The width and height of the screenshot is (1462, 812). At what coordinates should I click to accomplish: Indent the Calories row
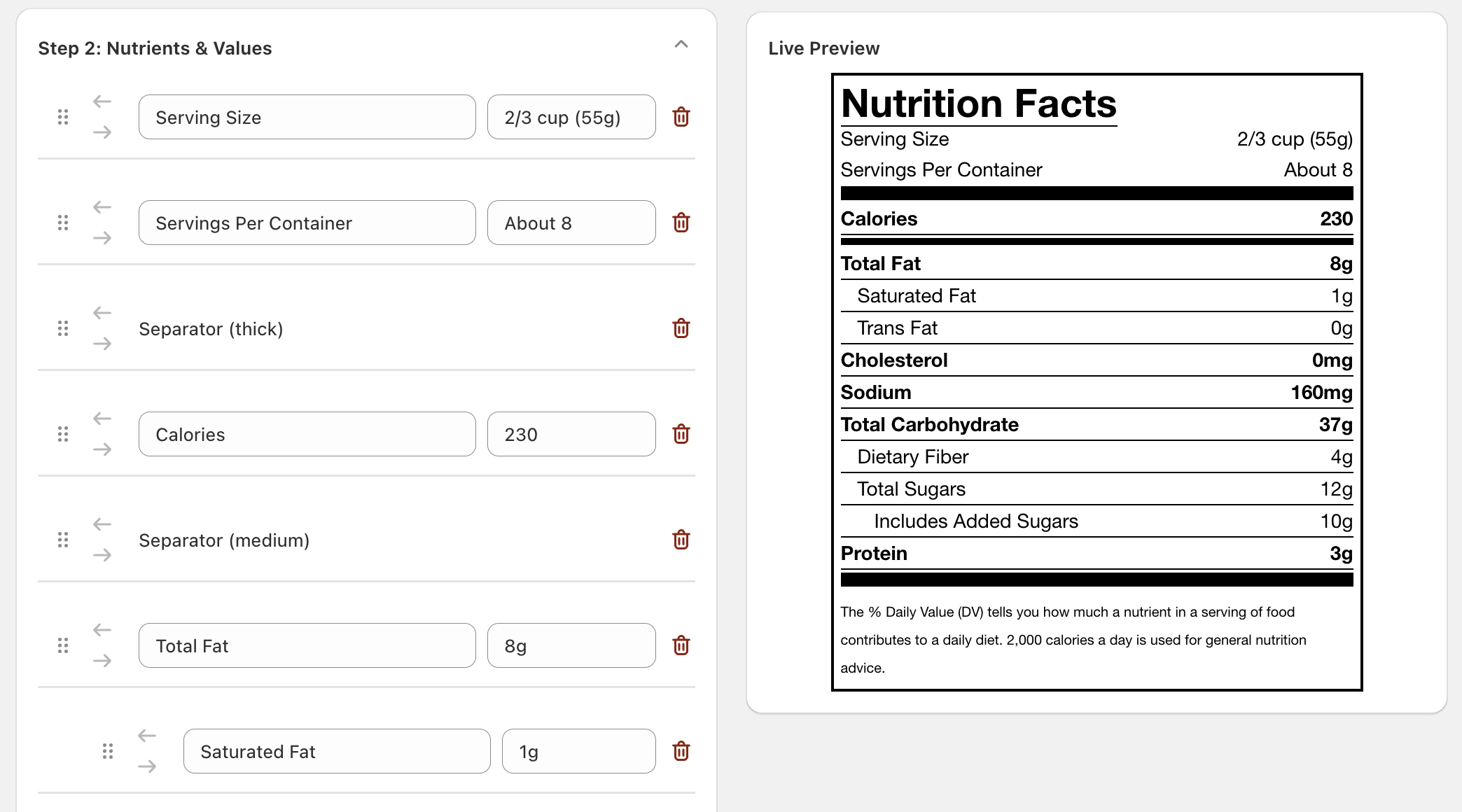tap(102, 449)
